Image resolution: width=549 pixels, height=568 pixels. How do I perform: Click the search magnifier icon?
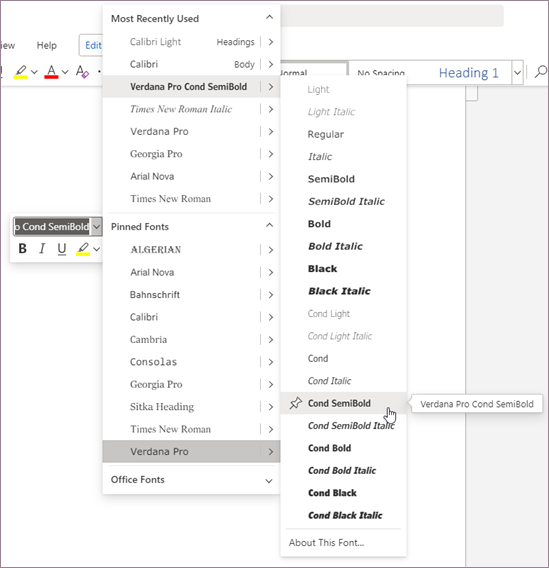pos(541,72)
